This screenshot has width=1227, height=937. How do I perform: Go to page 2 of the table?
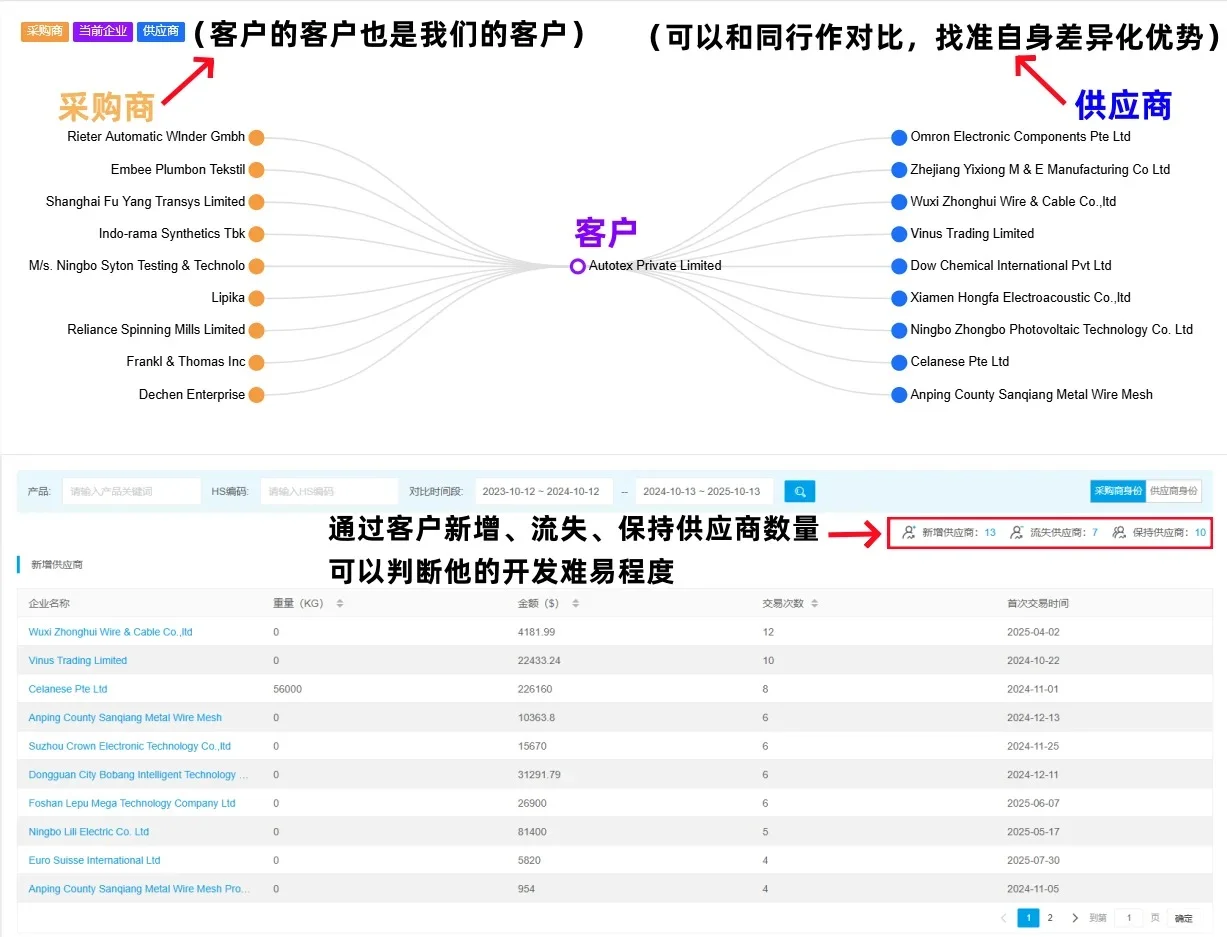pos(1050,918)
